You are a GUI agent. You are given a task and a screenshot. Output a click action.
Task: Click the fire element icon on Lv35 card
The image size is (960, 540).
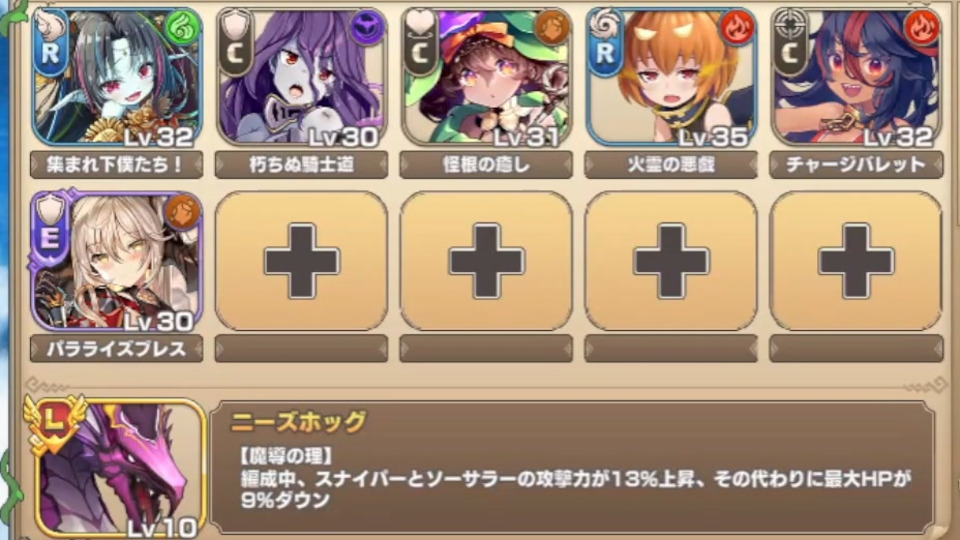coord(738,28)
